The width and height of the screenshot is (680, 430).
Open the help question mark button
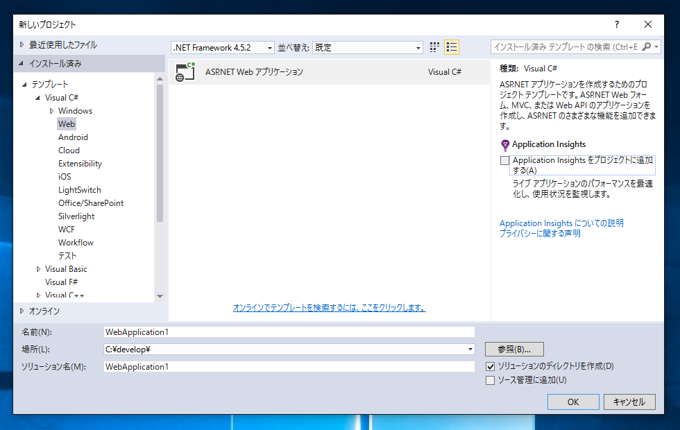[x=617, y=25]
